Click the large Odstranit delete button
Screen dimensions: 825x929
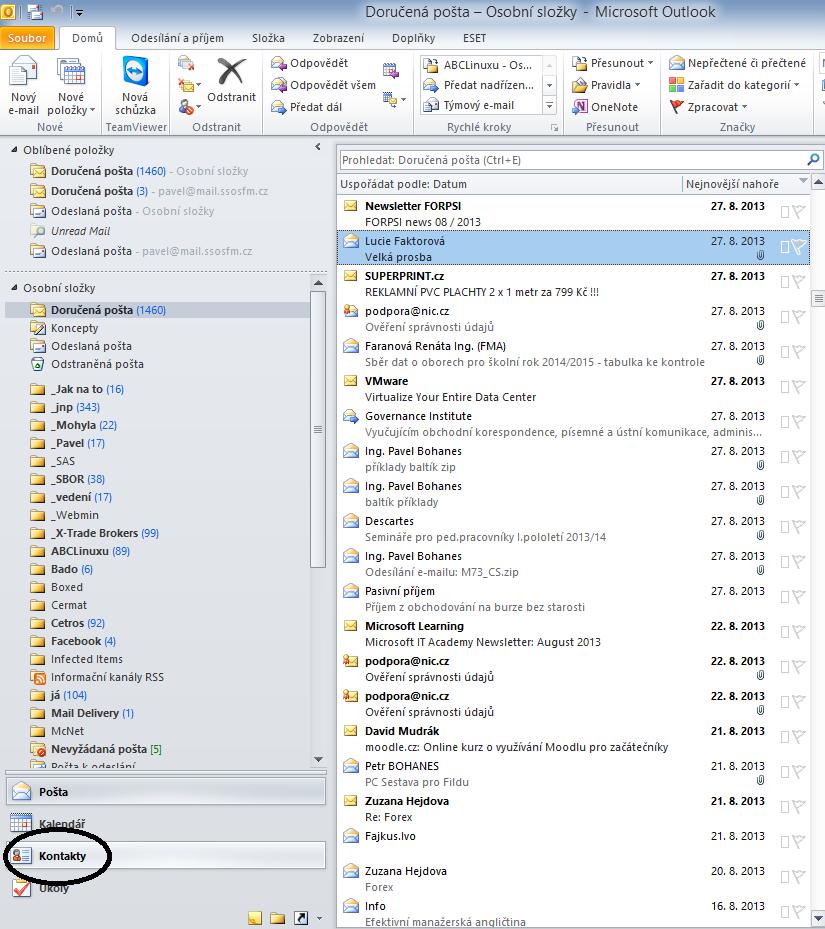pos(231,81)
